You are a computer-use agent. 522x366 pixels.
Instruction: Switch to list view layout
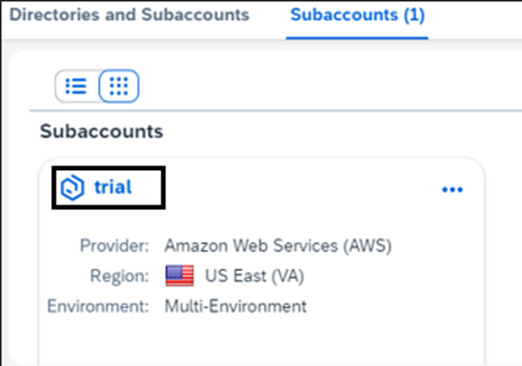click(x=76, y=86)
